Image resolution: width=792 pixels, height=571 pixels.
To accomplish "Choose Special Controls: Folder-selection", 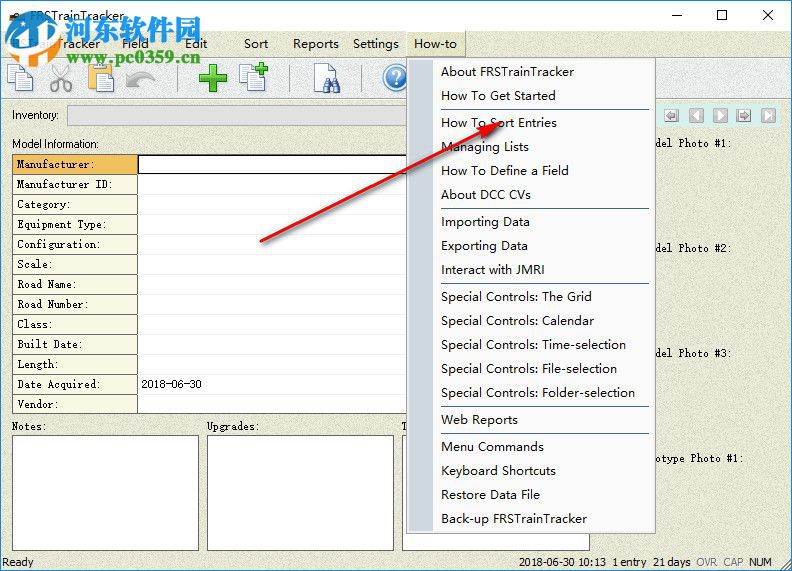I will click(537, 393).
